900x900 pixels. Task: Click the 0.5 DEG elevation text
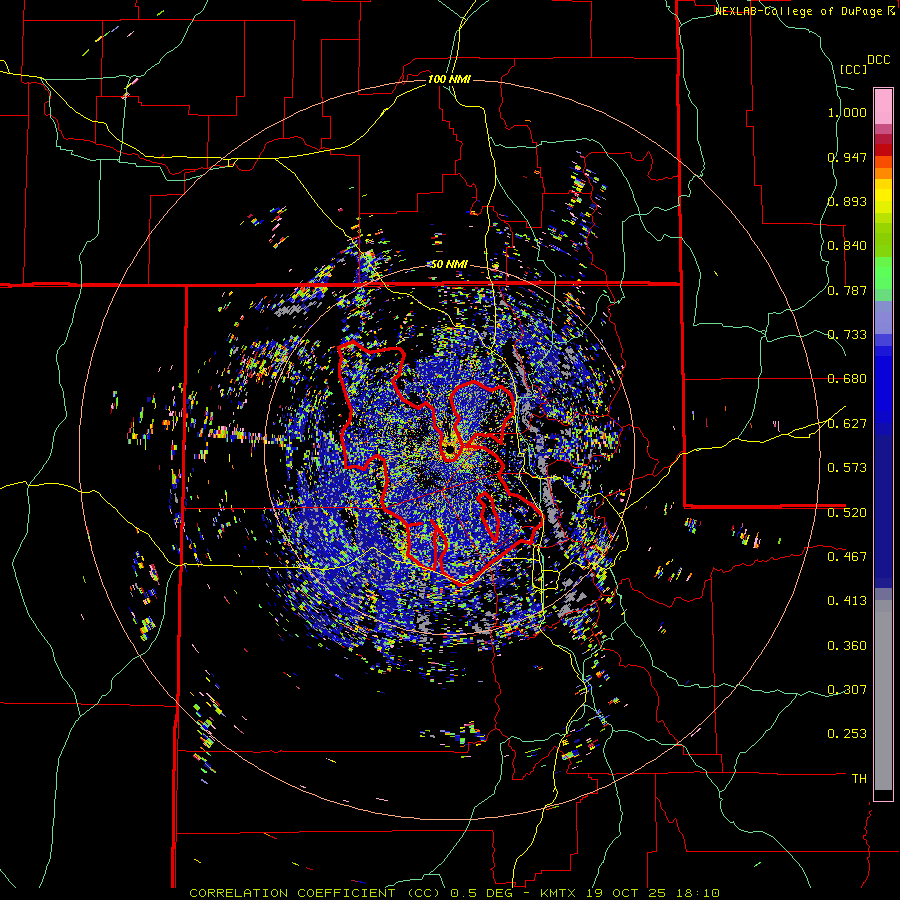484,893
